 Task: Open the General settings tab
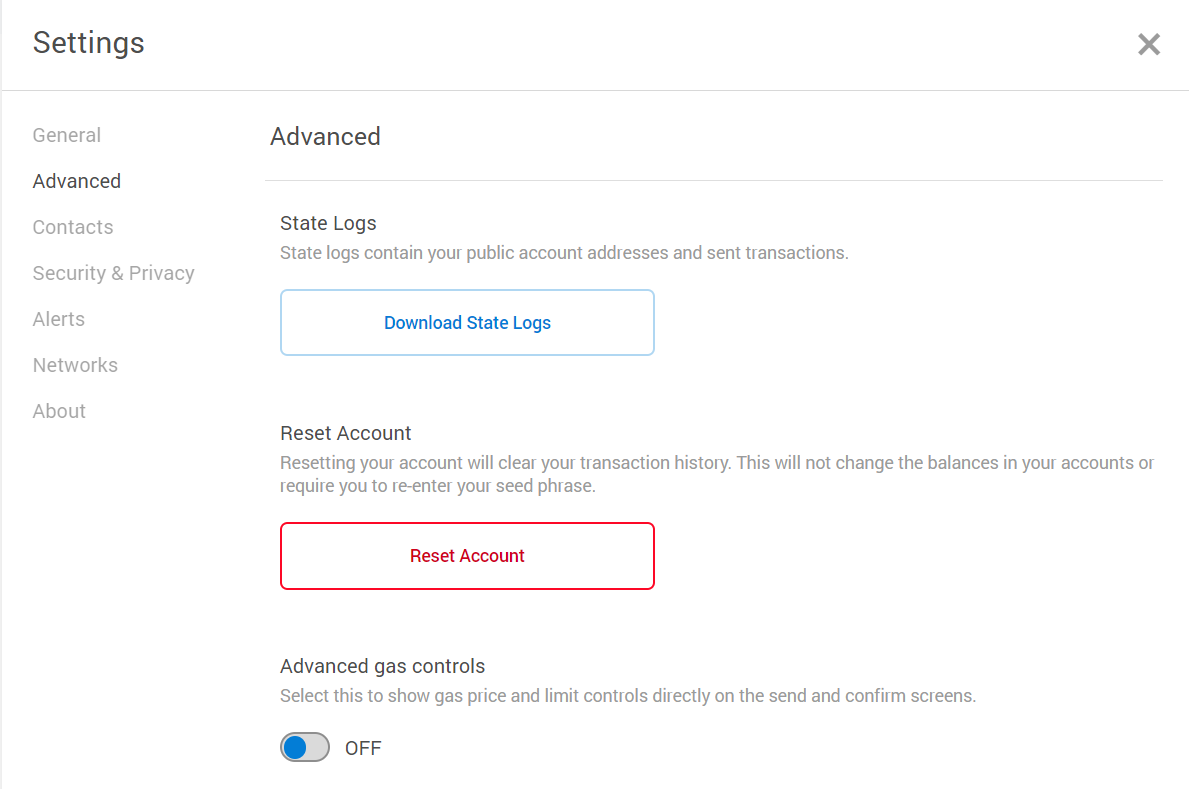67,135
